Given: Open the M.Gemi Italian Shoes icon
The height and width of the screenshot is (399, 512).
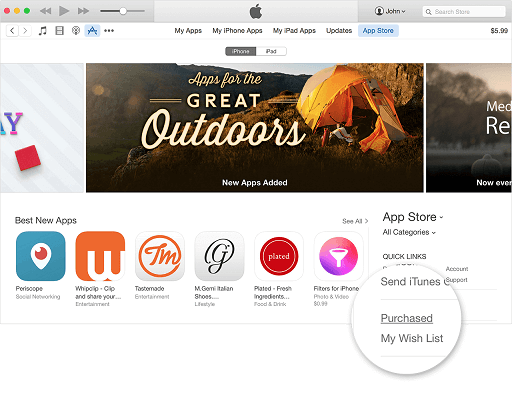Looking at the screenshot, I should 219,256.
